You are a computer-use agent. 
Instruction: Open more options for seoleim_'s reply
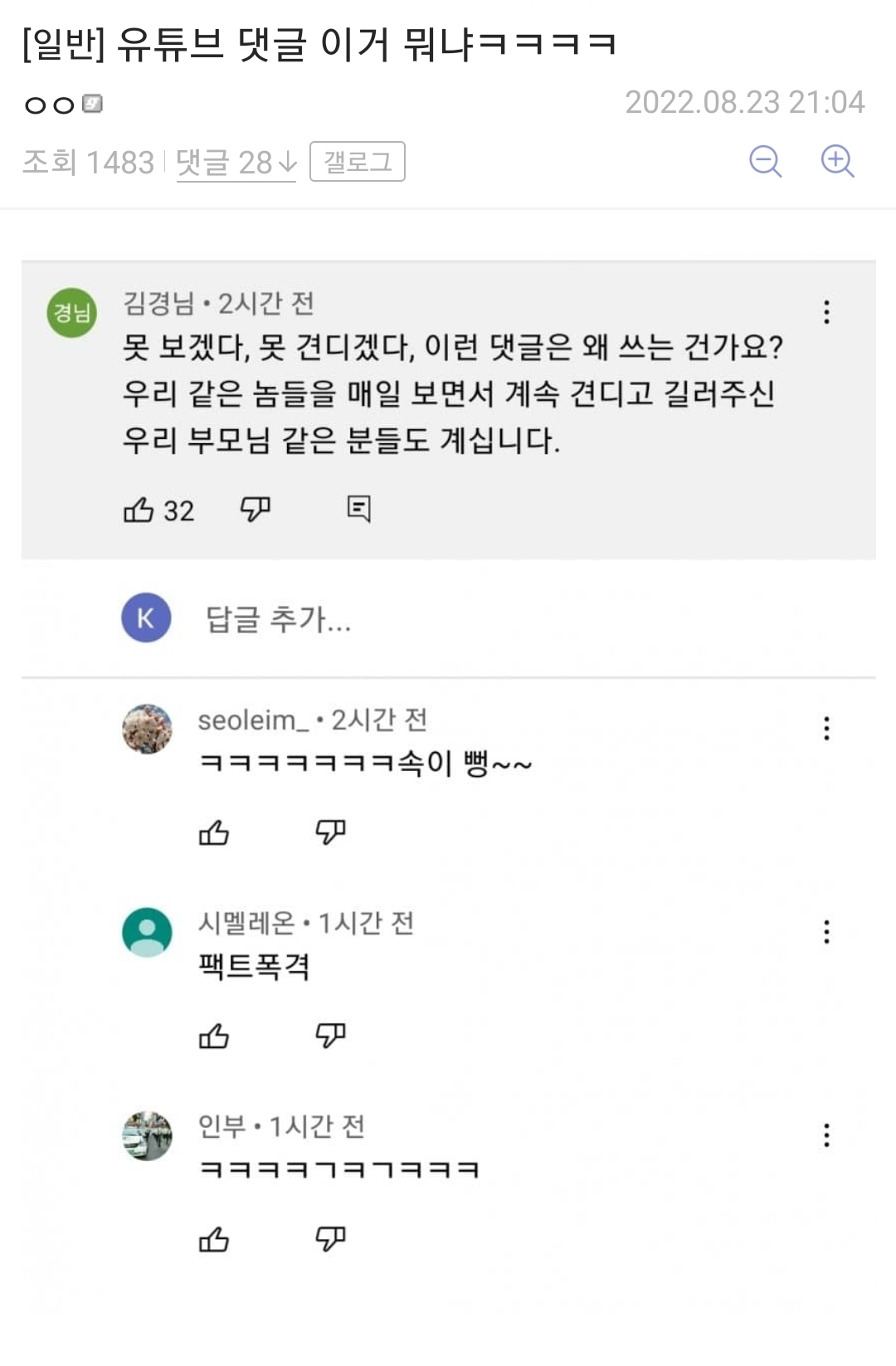(x=826, y=729)
